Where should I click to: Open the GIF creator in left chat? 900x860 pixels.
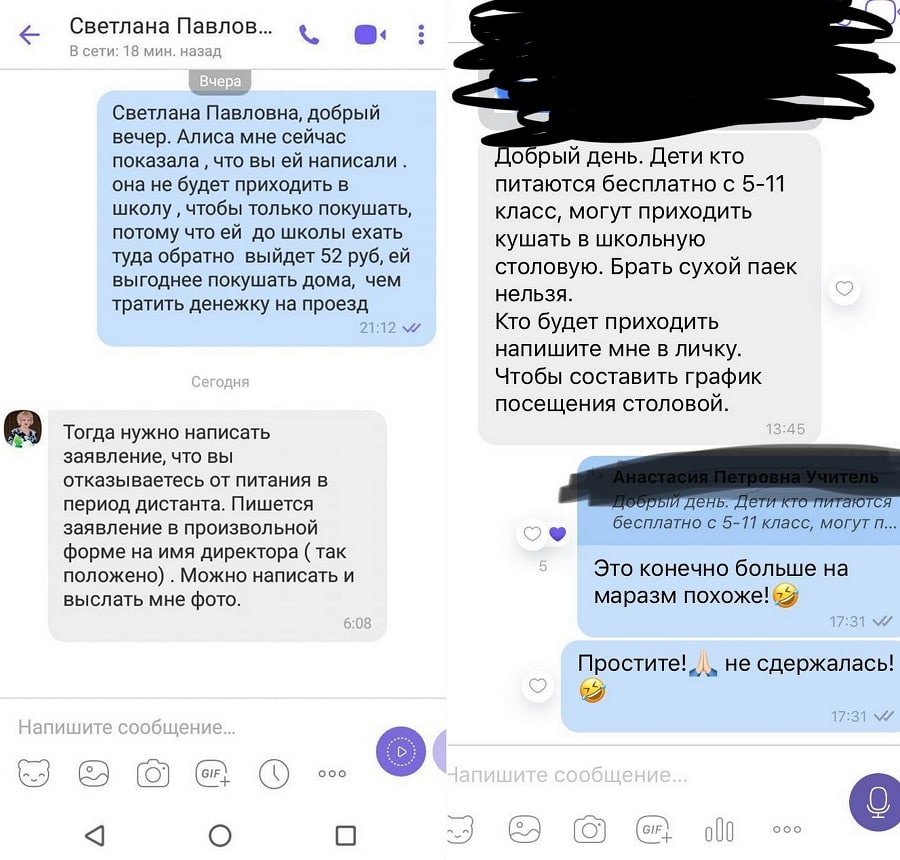(x=213, y=773)
